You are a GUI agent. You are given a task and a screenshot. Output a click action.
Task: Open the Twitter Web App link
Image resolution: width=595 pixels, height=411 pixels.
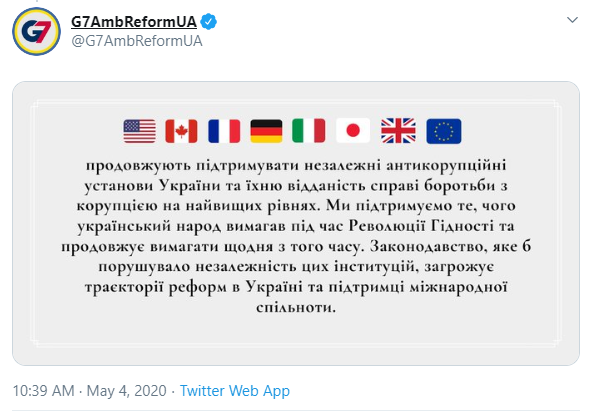pyautogui.click(x=235, y=391)
